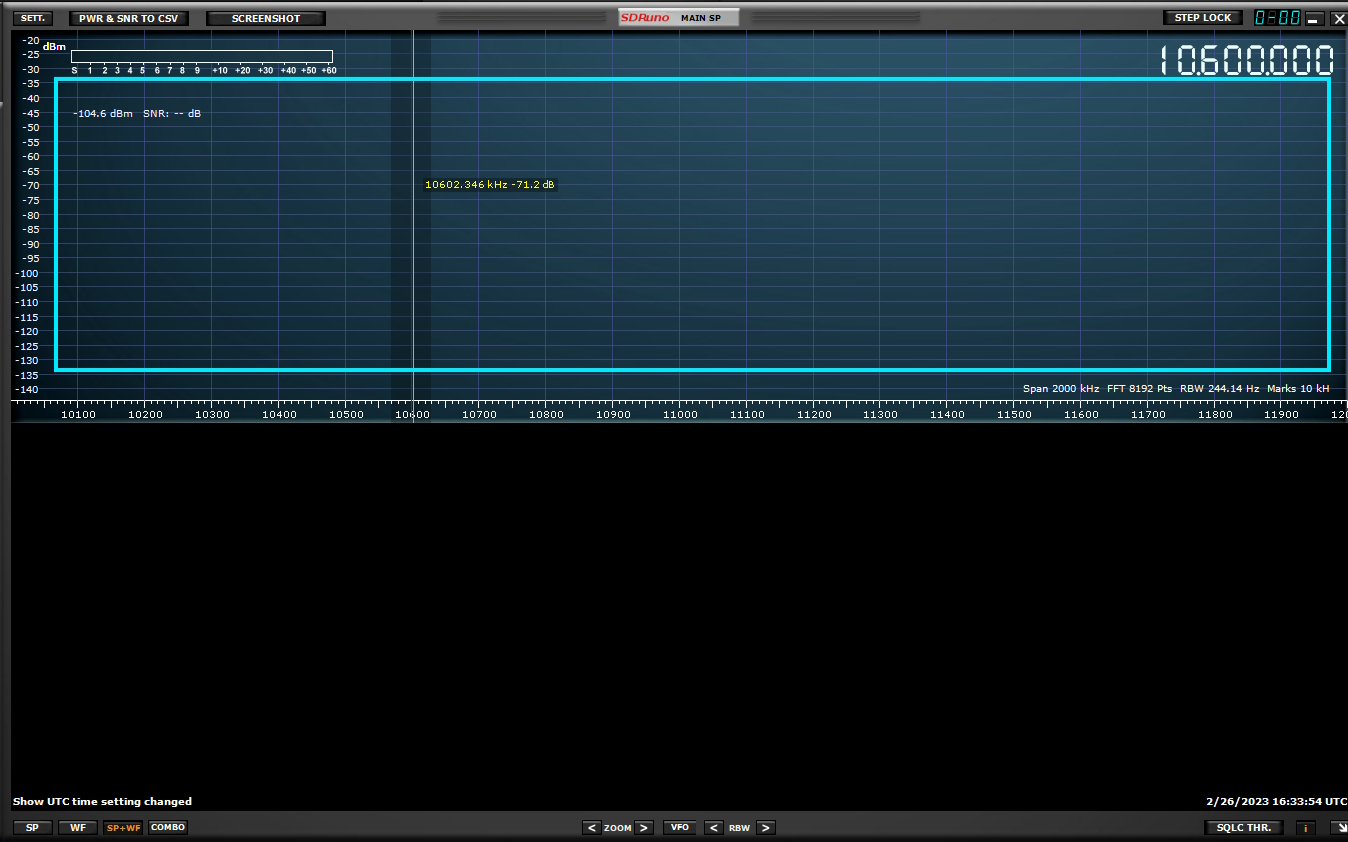This screenshot has height=842, width=1348.
Task: Click 11000 on the frequency scale
Action: (x=680, y=414)
